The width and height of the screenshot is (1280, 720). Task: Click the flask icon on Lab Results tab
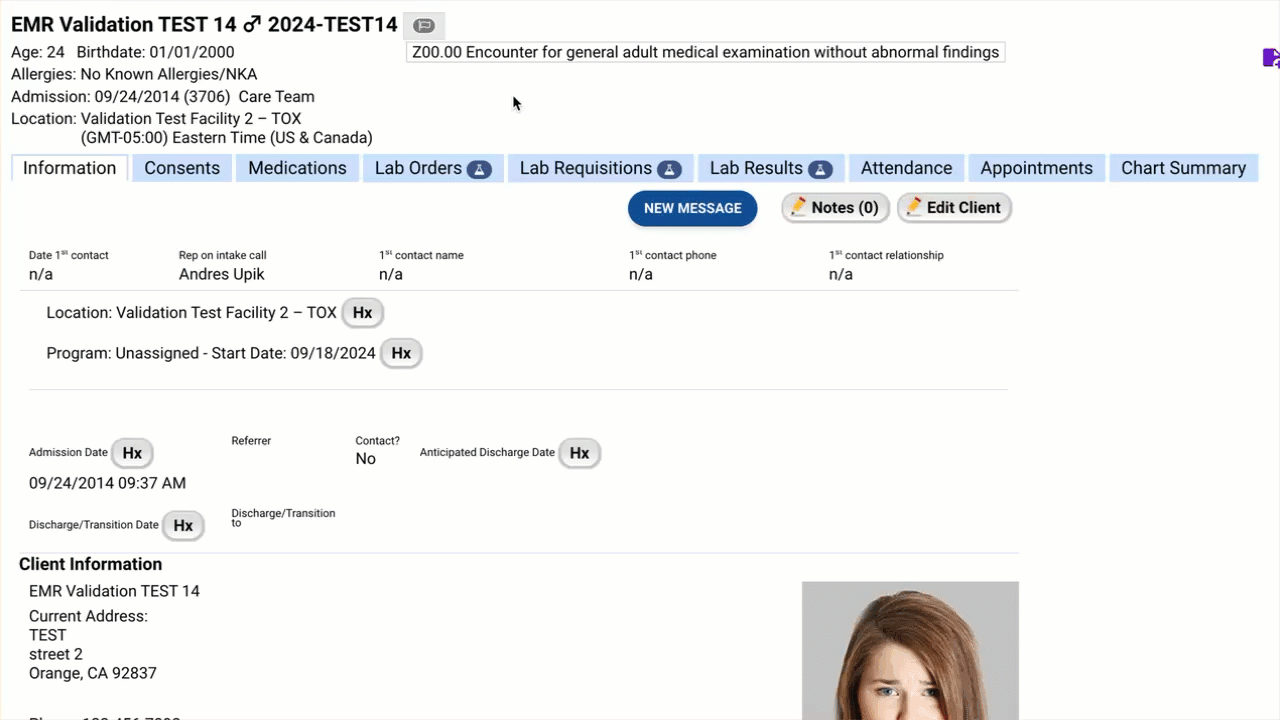point(820,169)
